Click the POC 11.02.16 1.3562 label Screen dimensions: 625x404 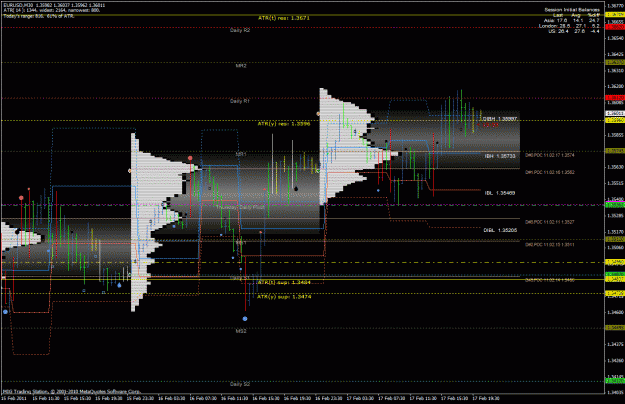(550, 173)
